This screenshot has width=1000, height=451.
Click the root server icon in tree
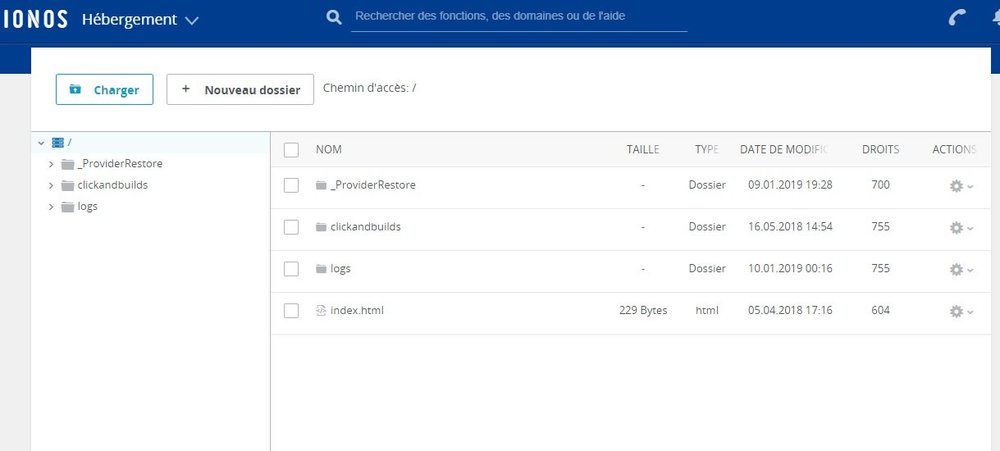tap(58, 143)
